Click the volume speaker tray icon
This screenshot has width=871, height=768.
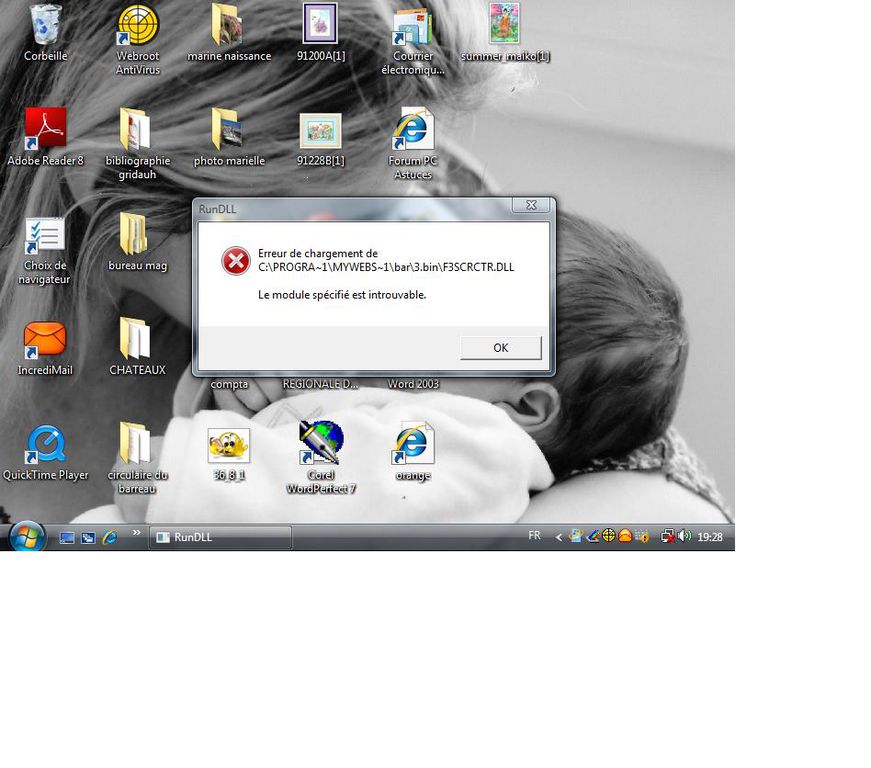pyautogui.click(x=684, y=536)
